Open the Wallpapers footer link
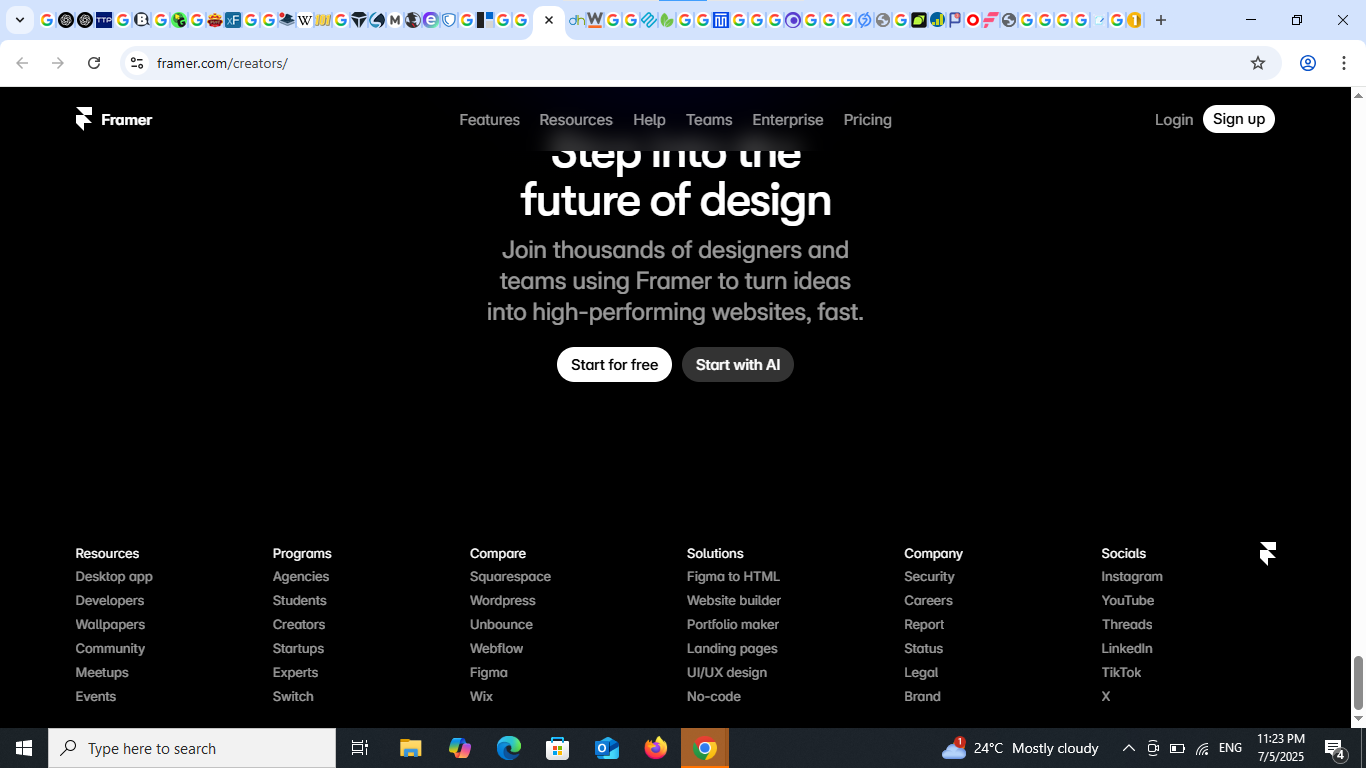The height and width of the screenshot is (768, 1366). (110, 625)
